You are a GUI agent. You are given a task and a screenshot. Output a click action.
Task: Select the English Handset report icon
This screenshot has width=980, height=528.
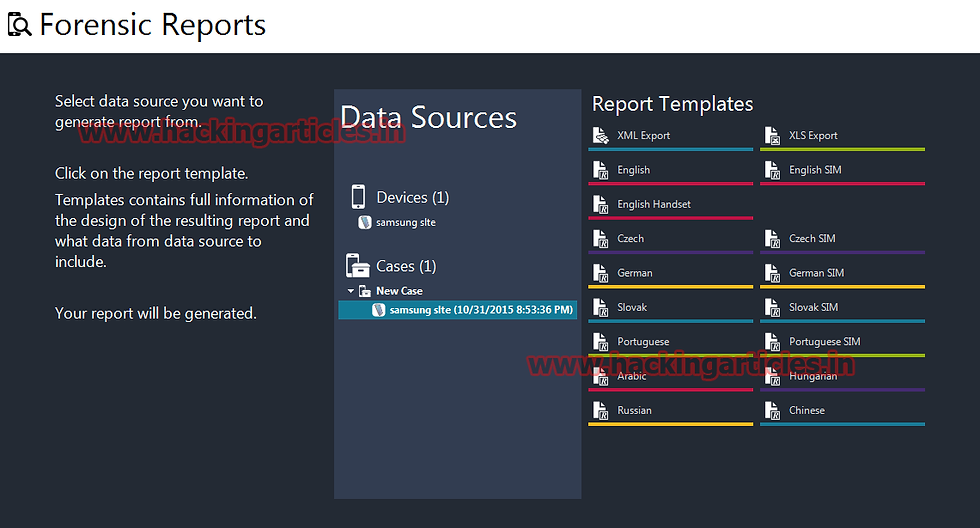pyautogui.click(x=600, y=204)
